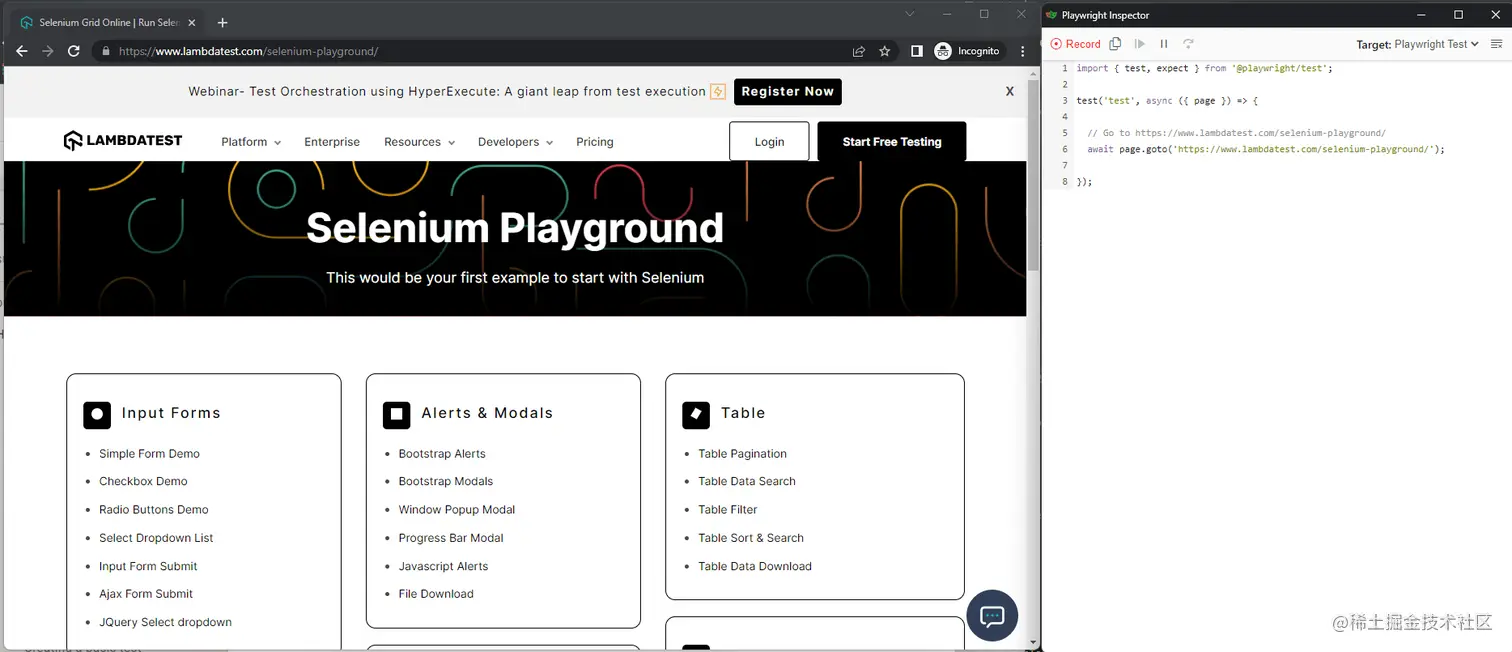Open the chat bubble widget

point(991,616)
